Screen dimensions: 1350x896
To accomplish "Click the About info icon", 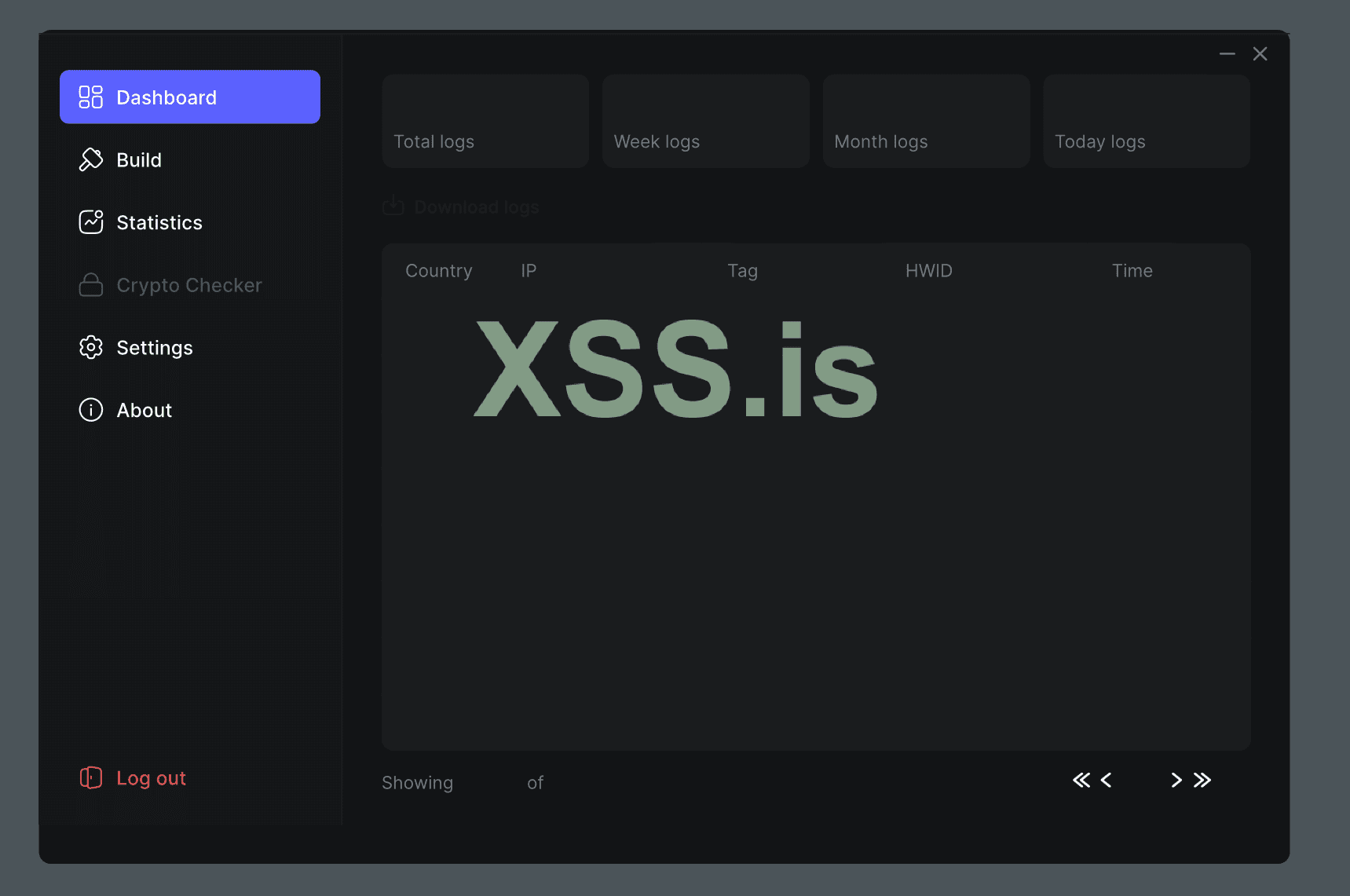I will (x=90, y=409).
